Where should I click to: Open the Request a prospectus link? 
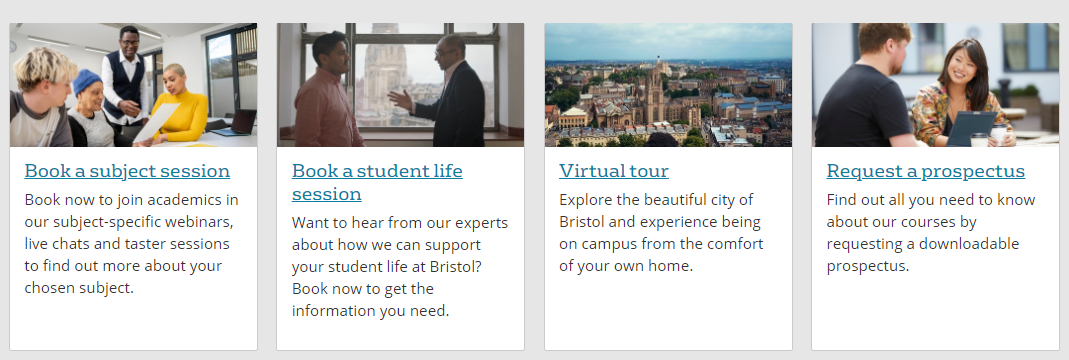click(x=925, y=170)
